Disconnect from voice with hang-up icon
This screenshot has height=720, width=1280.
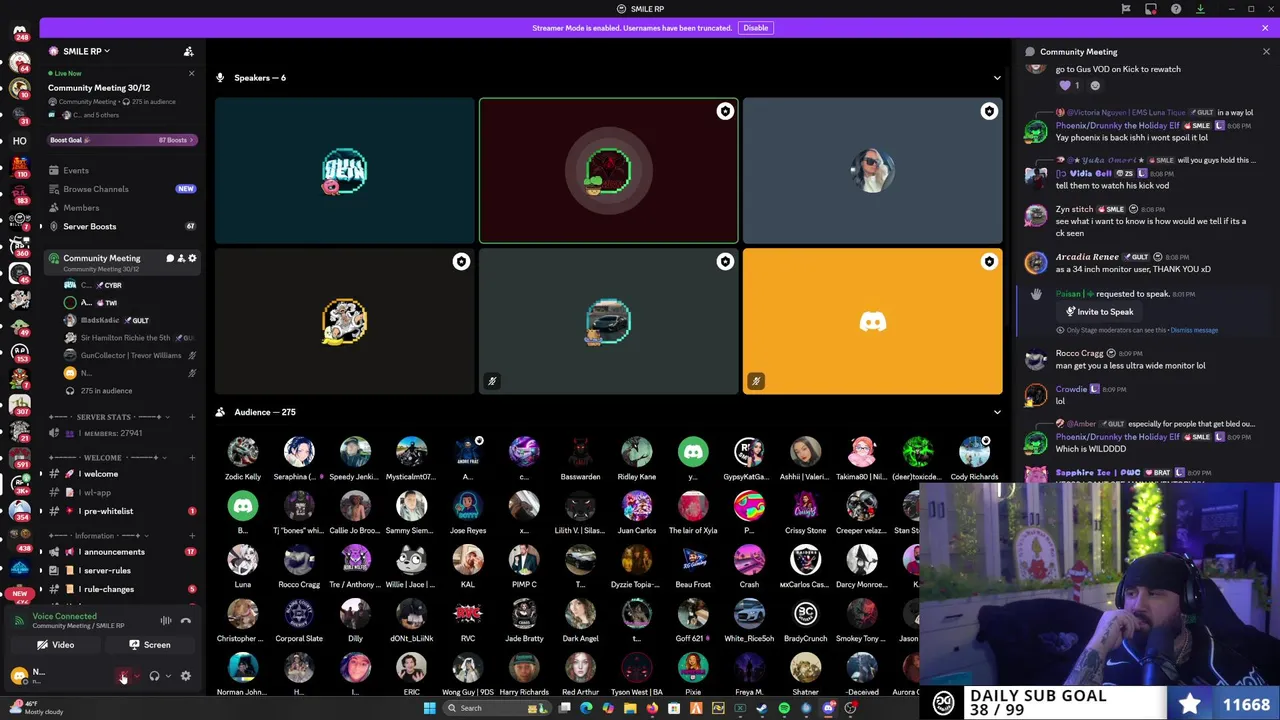click(186, 621)
